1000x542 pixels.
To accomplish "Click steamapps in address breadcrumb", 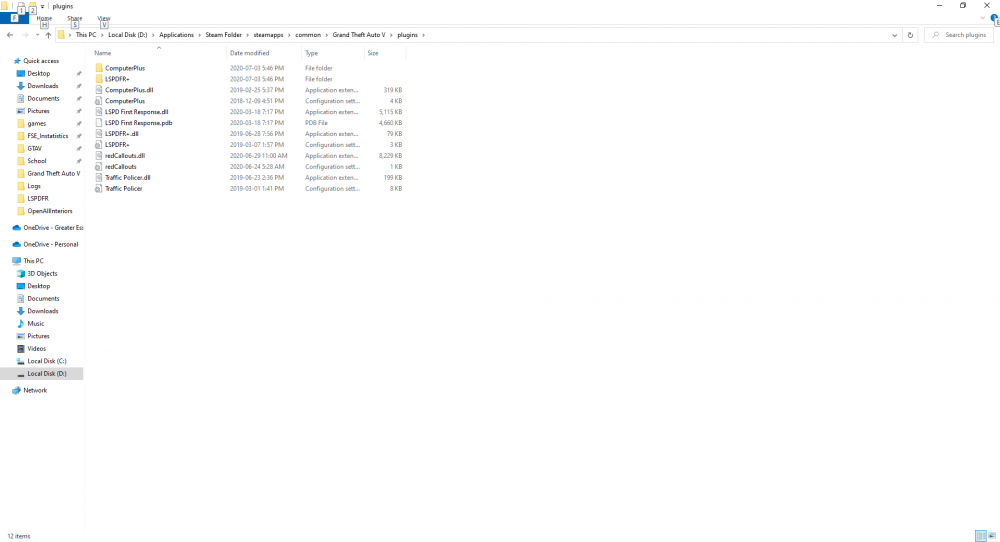I will pyautogui.click(x=268, y=35).
